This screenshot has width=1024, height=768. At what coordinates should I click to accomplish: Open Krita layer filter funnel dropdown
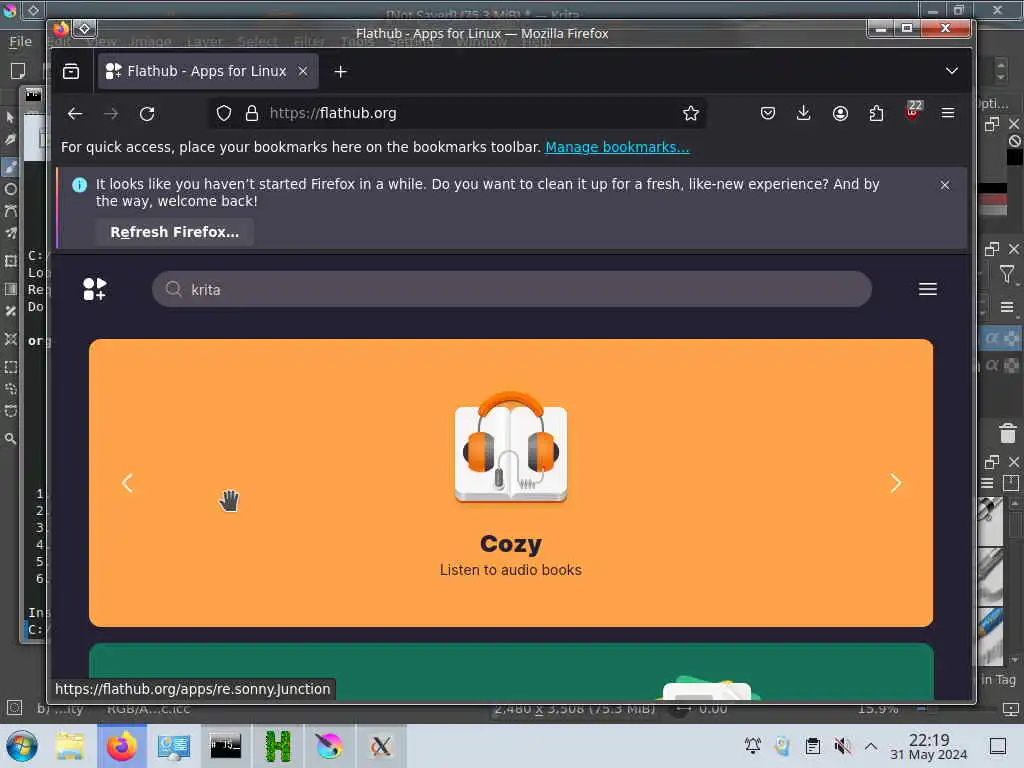tap(1007, 275)
